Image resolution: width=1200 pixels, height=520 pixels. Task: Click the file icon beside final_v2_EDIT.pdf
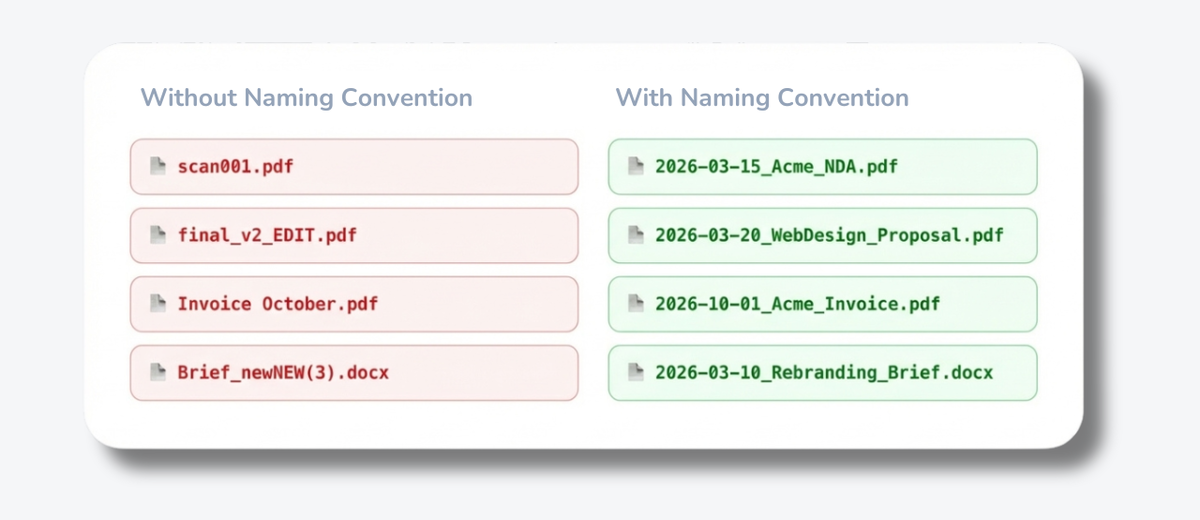tap(157, 235)
